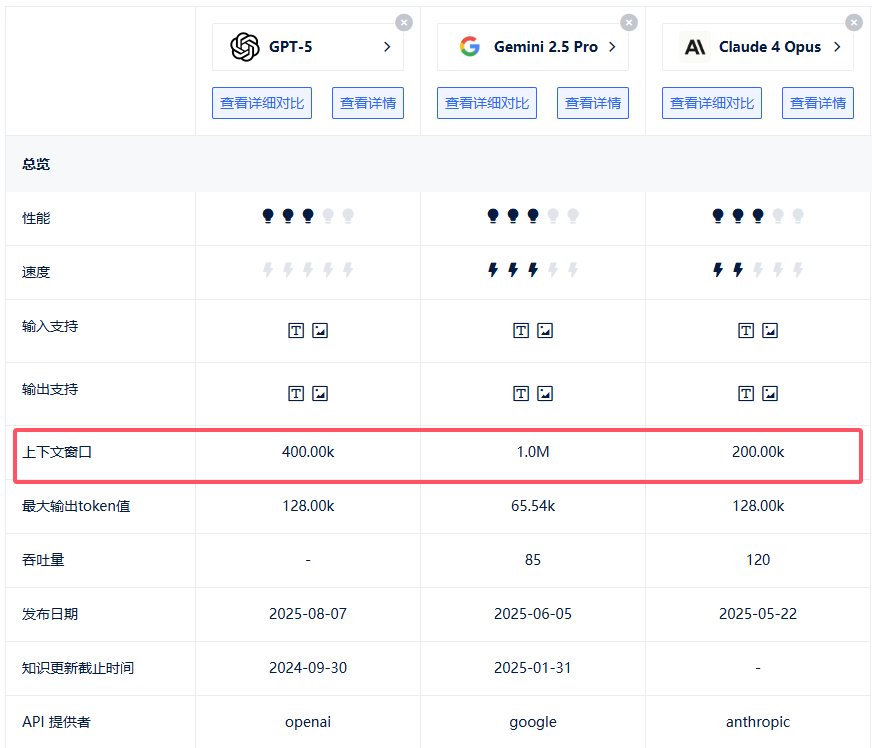
Task: Click the 性能 row label
Action: coord(36,218)
